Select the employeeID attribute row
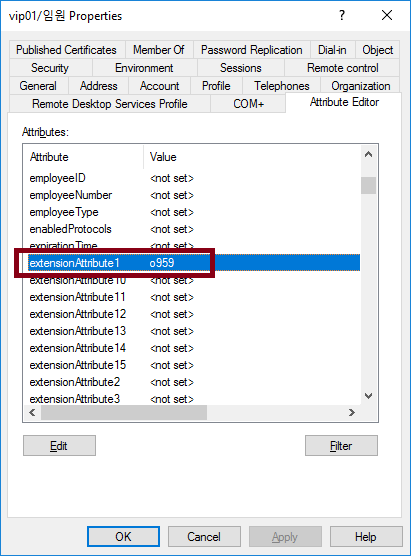 [194, 178]
